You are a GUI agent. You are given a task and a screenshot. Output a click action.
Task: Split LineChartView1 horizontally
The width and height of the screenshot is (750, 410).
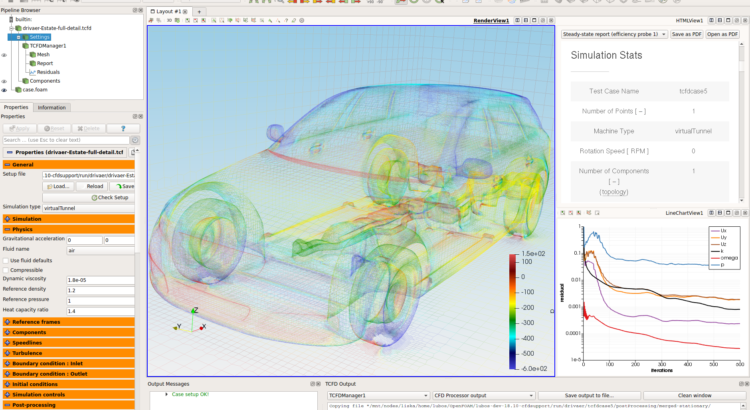pos(711,213)
